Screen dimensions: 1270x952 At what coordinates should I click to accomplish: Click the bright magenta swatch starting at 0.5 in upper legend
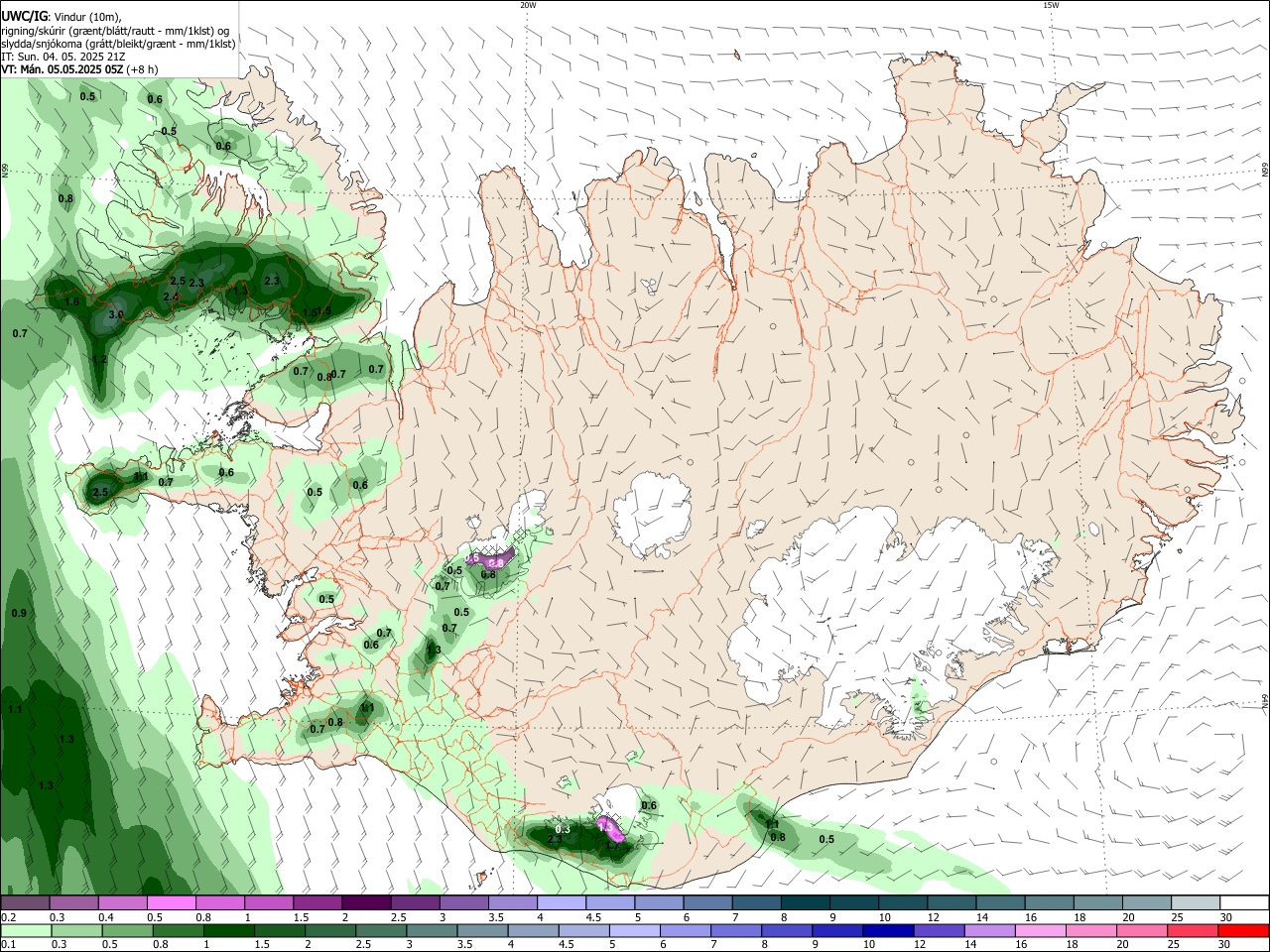point(172,902)
